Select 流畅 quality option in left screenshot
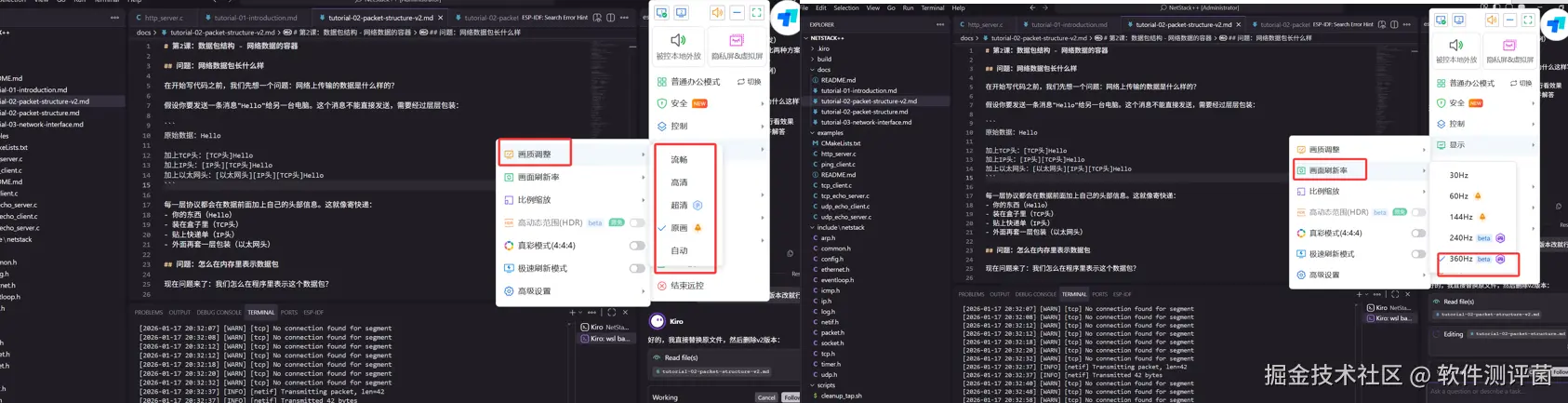 (x=680, y=160)
